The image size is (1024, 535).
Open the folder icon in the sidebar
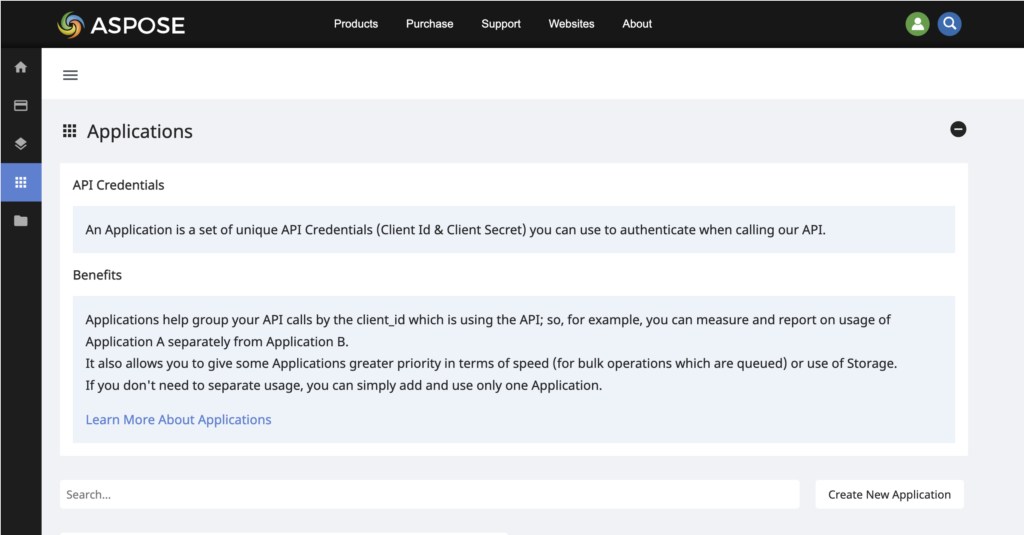(x=21, y=221)
